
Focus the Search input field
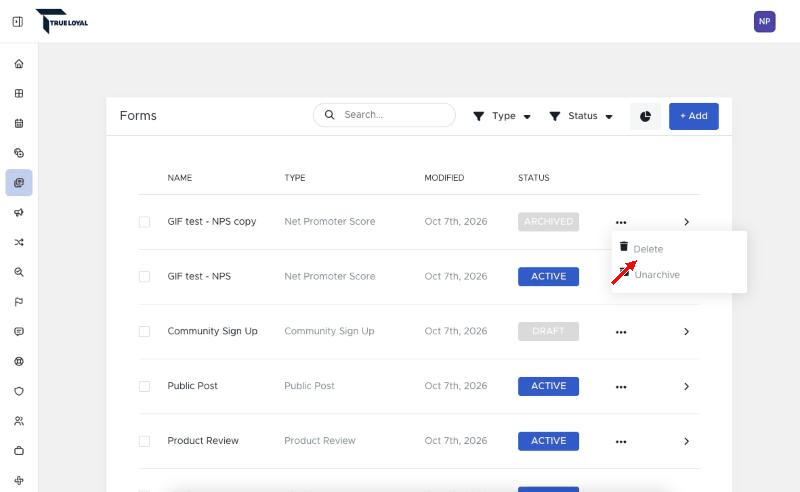[384, 115]
